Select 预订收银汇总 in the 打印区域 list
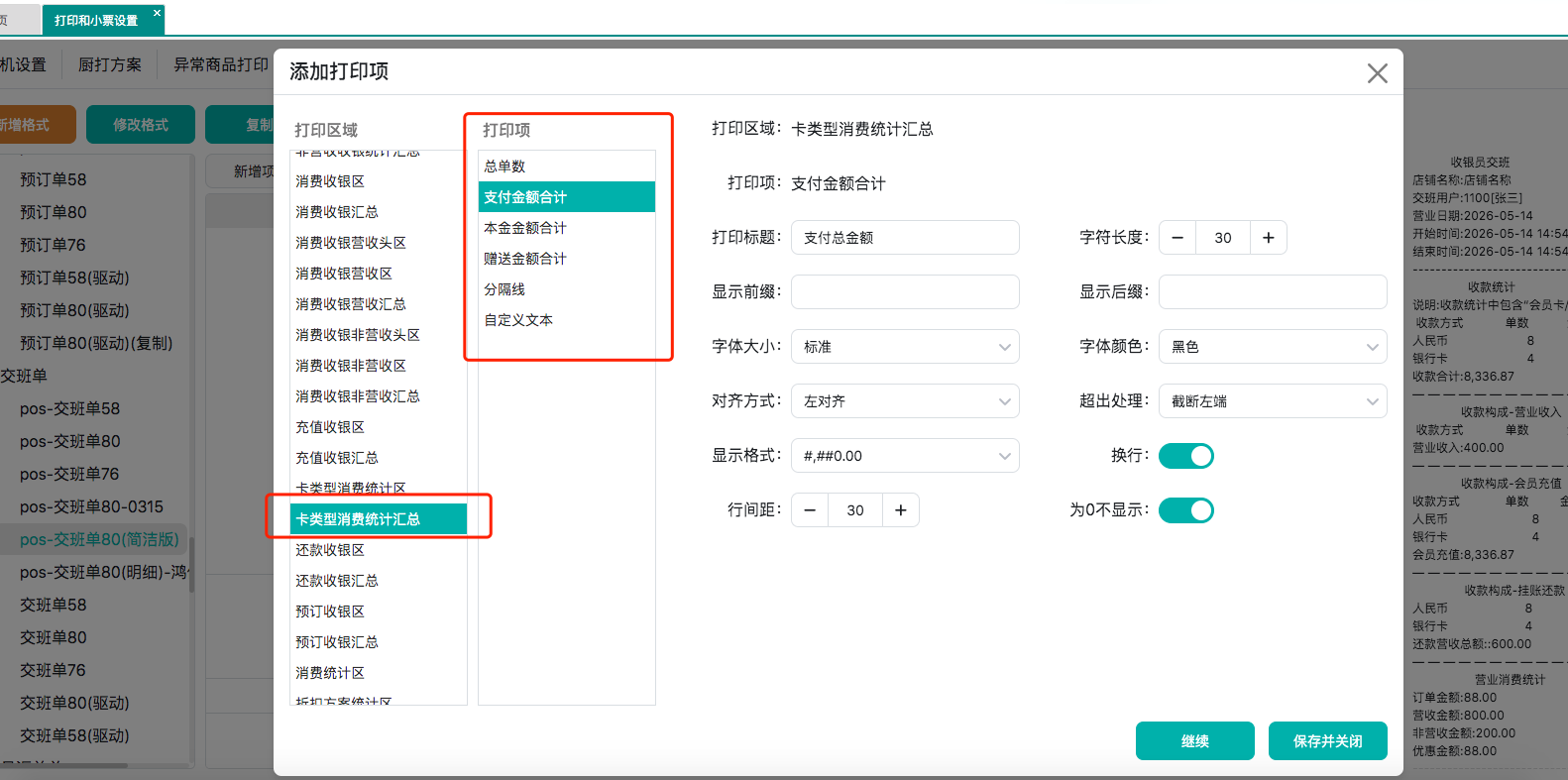This screenshot has width=1568, height=780. click(x=379, y=642)
